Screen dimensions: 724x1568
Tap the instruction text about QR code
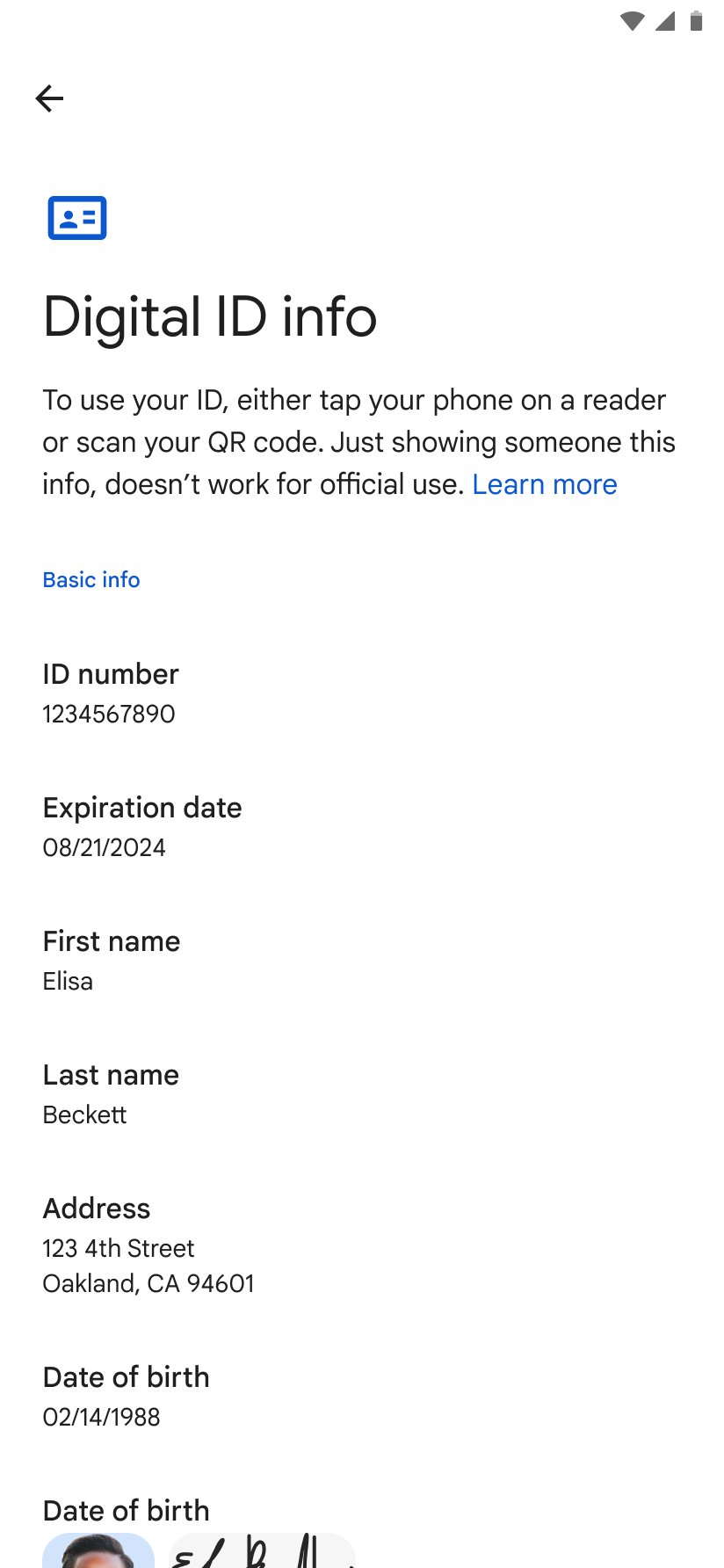358,441
